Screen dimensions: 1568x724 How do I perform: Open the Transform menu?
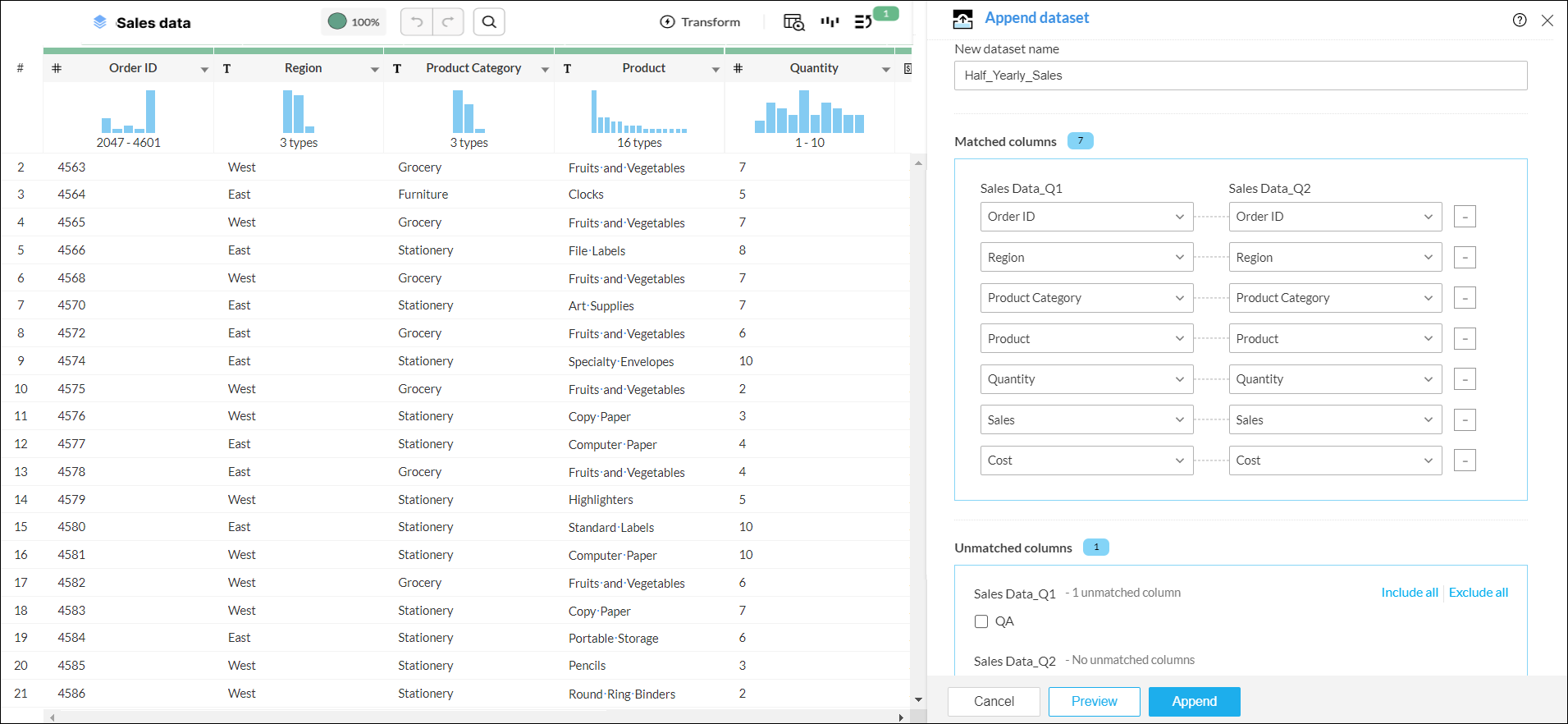click(700, 22)
